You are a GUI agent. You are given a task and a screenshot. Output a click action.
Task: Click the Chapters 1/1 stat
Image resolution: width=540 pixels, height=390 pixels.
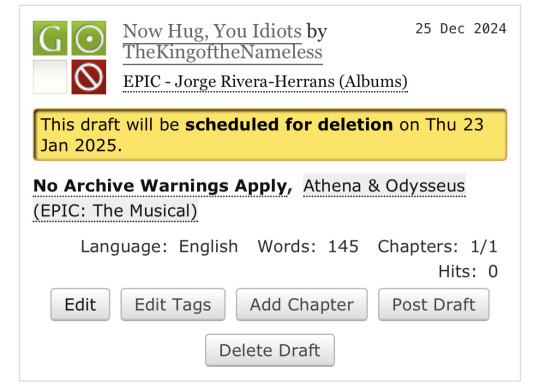(x=438, y=247)
